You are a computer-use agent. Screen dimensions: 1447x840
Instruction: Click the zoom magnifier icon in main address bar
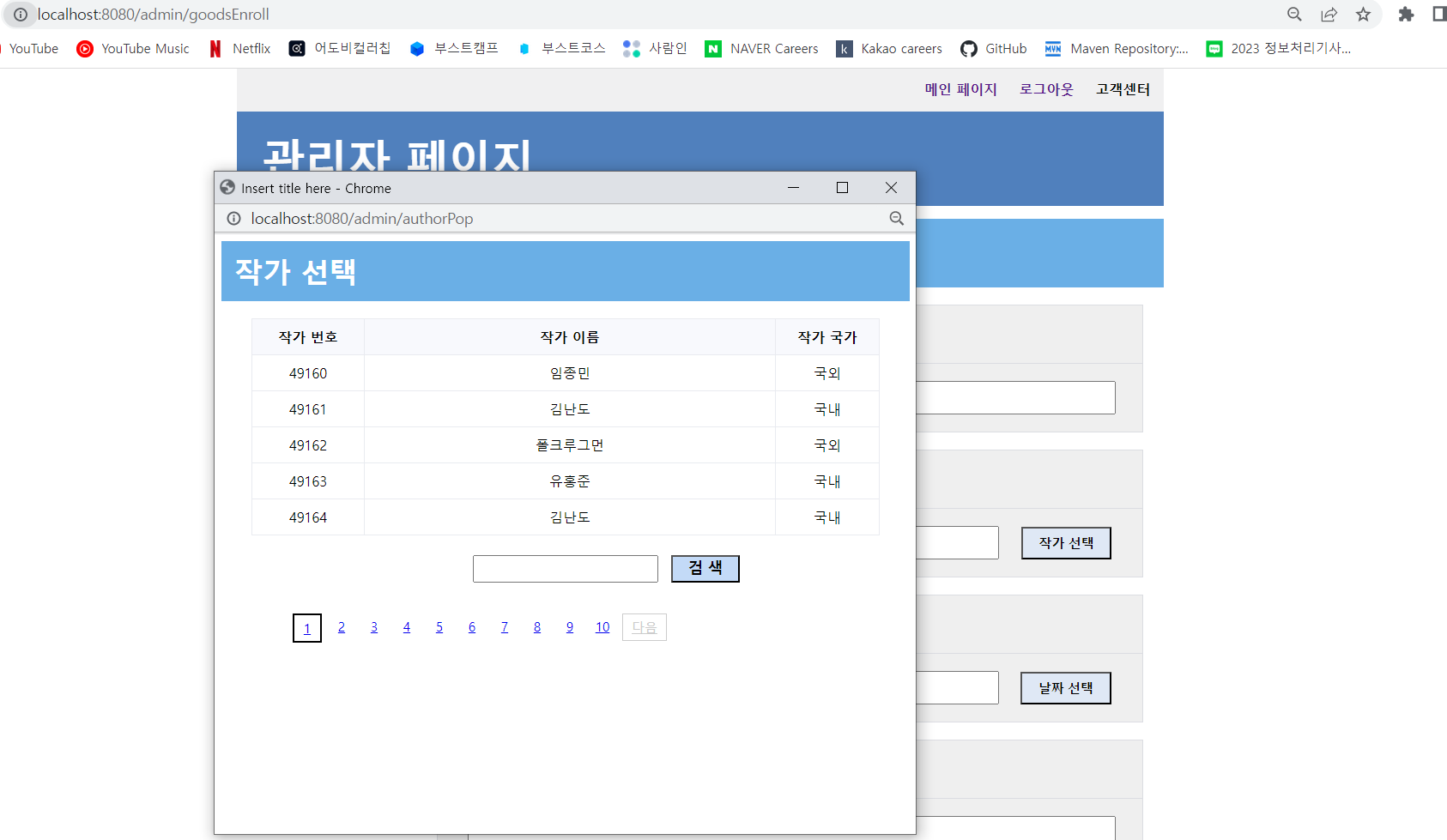coord(1294,14)
